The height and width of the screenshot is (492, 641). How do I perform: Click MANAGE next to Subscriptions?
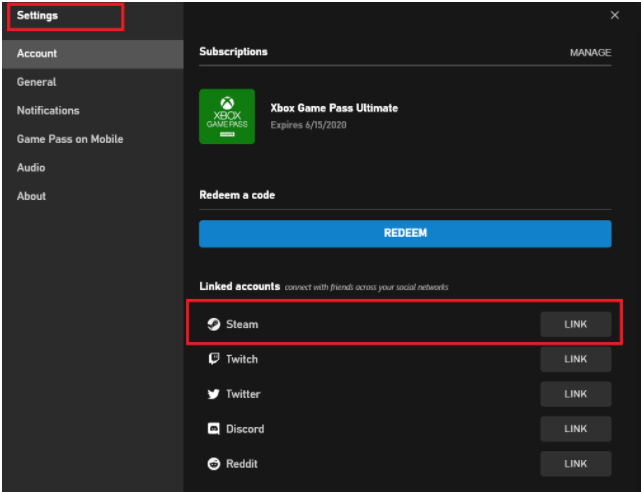click(591, 53)
